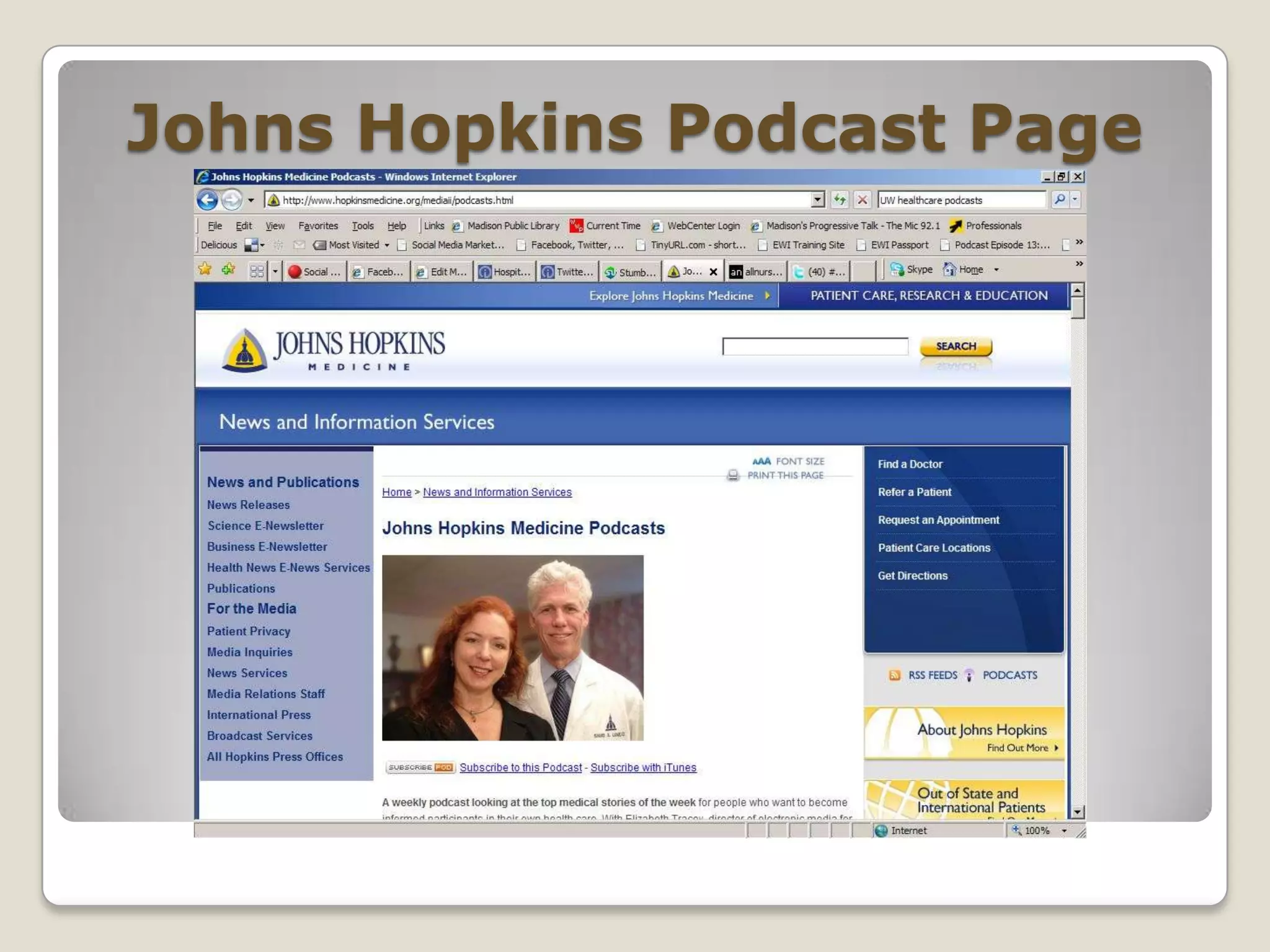
Task: Switch to the 'Stumb...' tab
Action: (x=631, y=271)
